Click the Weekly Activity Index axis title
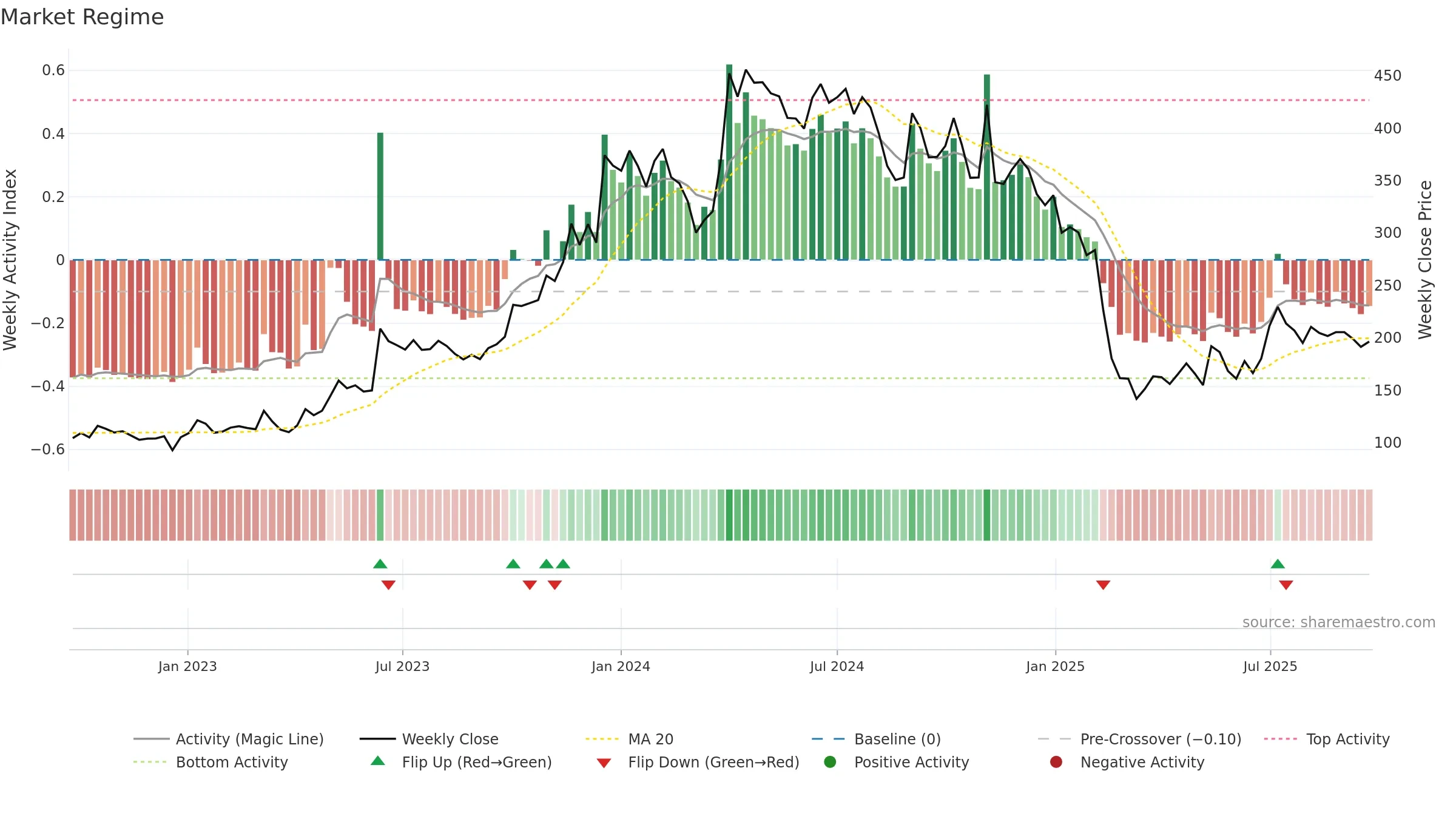The image size is (1456, 819). (x=10, y=260)
